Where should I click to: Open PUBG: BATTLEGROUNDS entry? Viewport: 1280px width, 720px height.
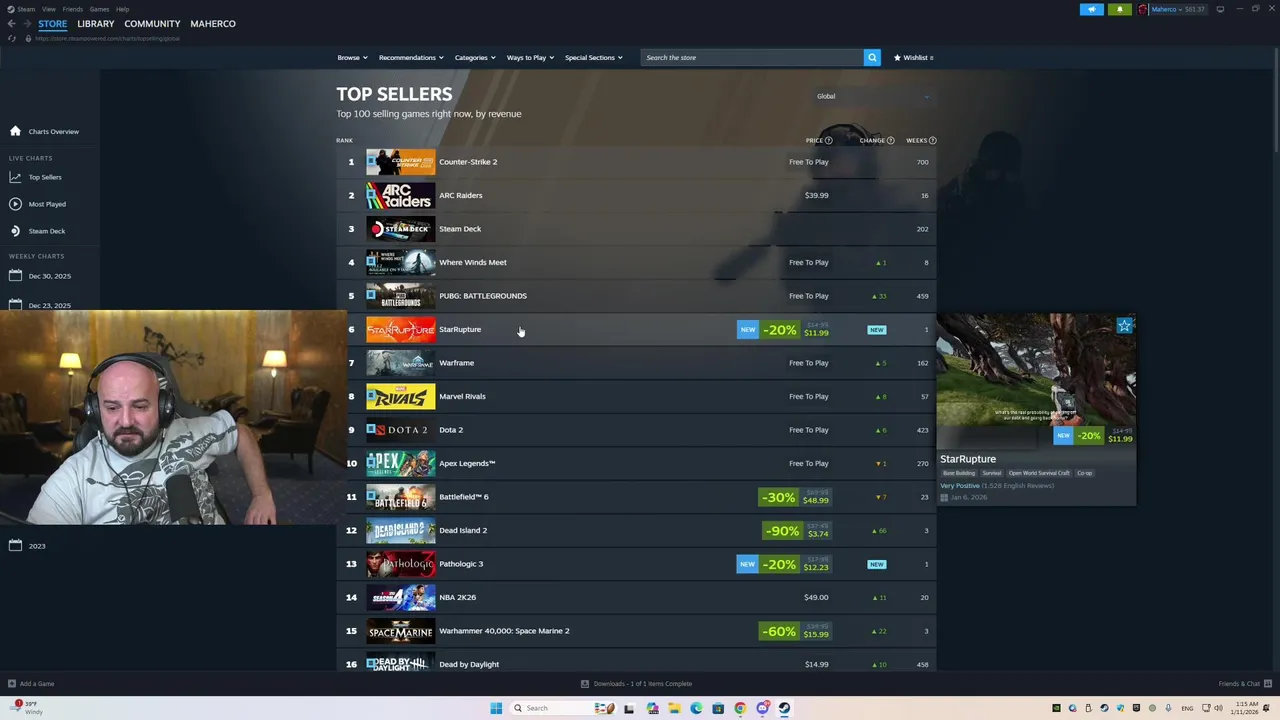pyautogui.click(x=636, y=296)
